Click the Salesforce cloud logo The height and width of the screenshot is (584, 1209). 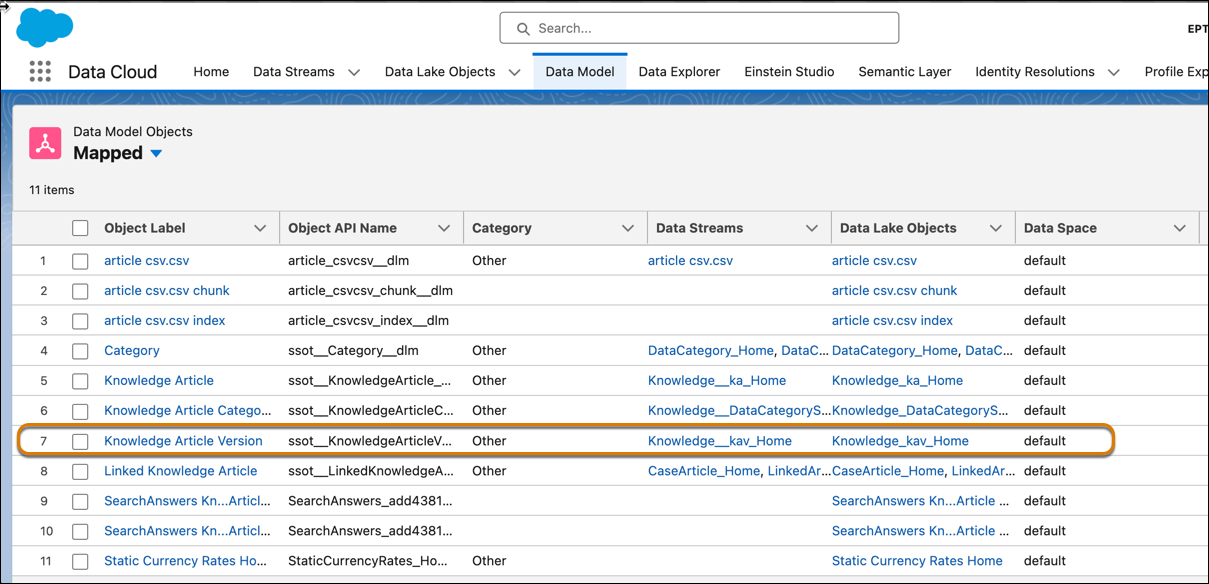click(x=45, y=27)
